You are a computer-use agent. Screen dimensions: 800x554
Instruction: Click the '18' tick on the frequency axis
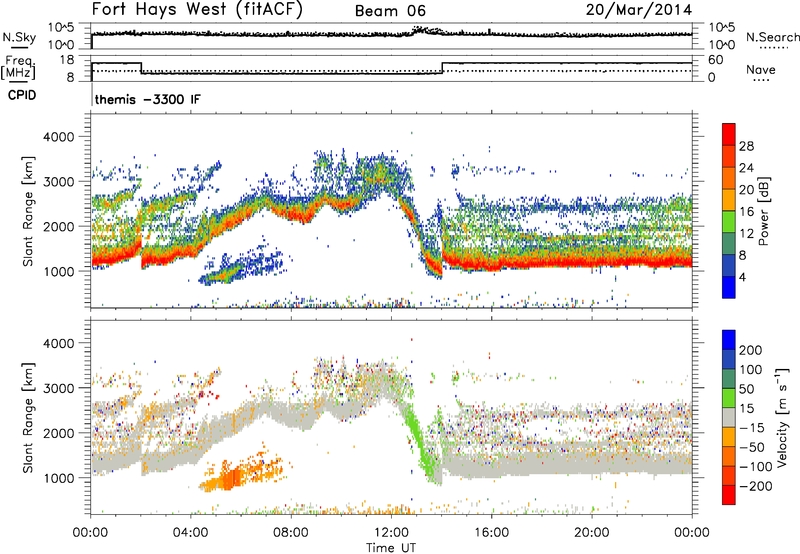click(x=67, y=60)
